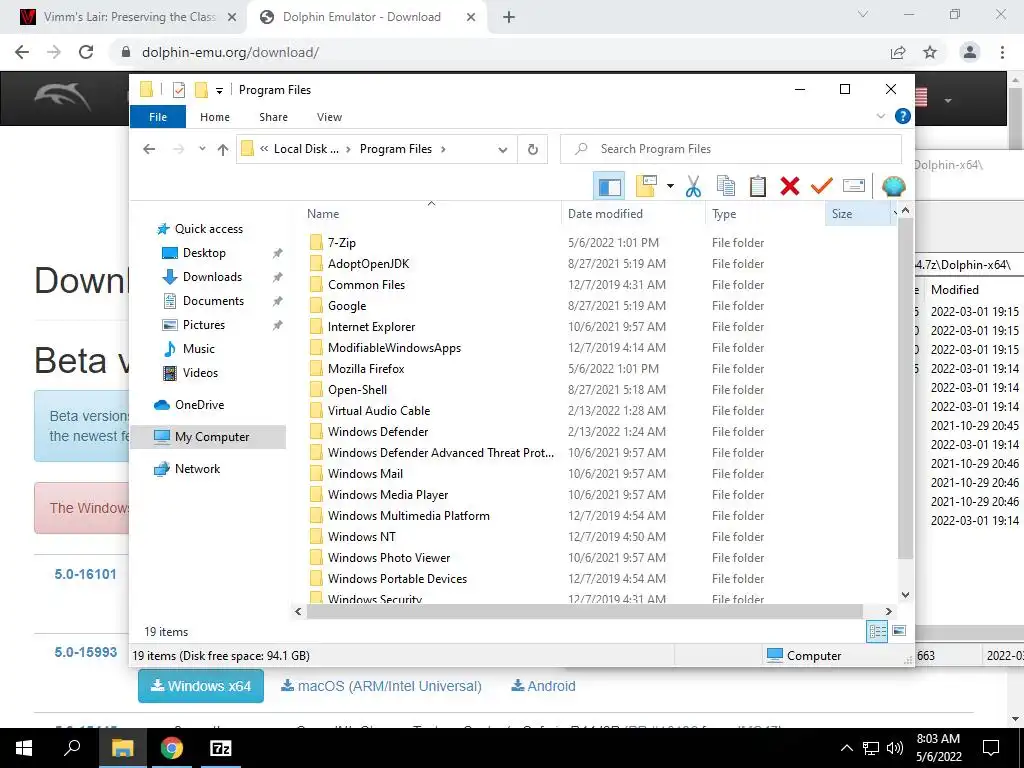This screenshot has width=1024, height=768.
Task: Sort by the Date modified column header
Action: point(633,214)
